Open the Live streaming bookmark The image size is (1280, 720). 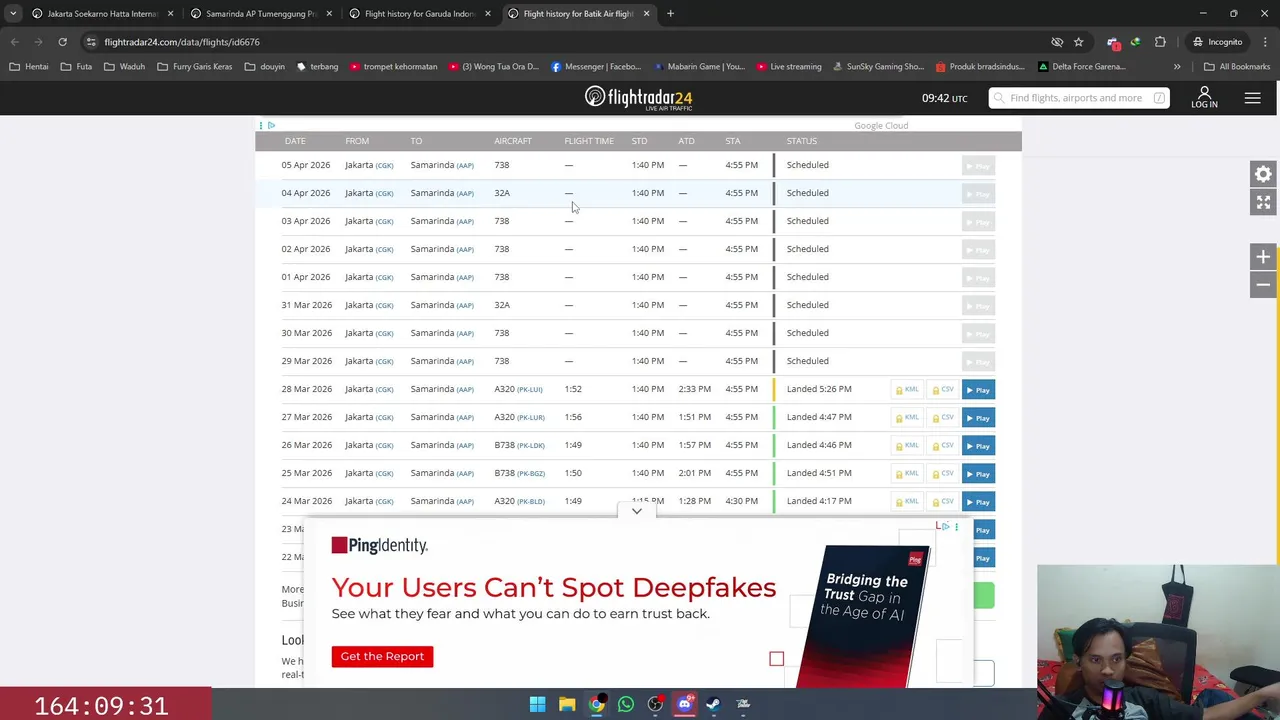(x=789, y=67)
